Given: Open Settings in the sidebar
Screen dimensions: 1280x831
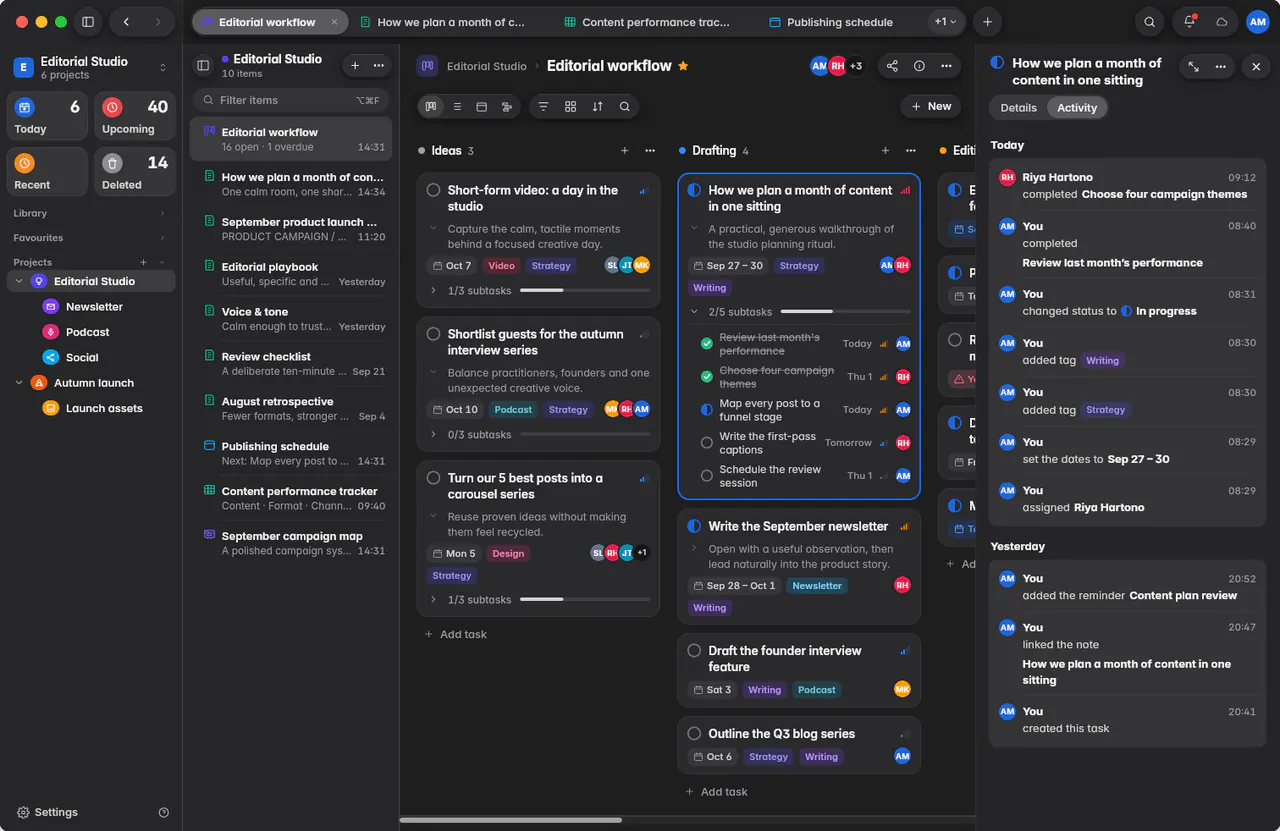Looking at the screenshot, I should [47, 812].
